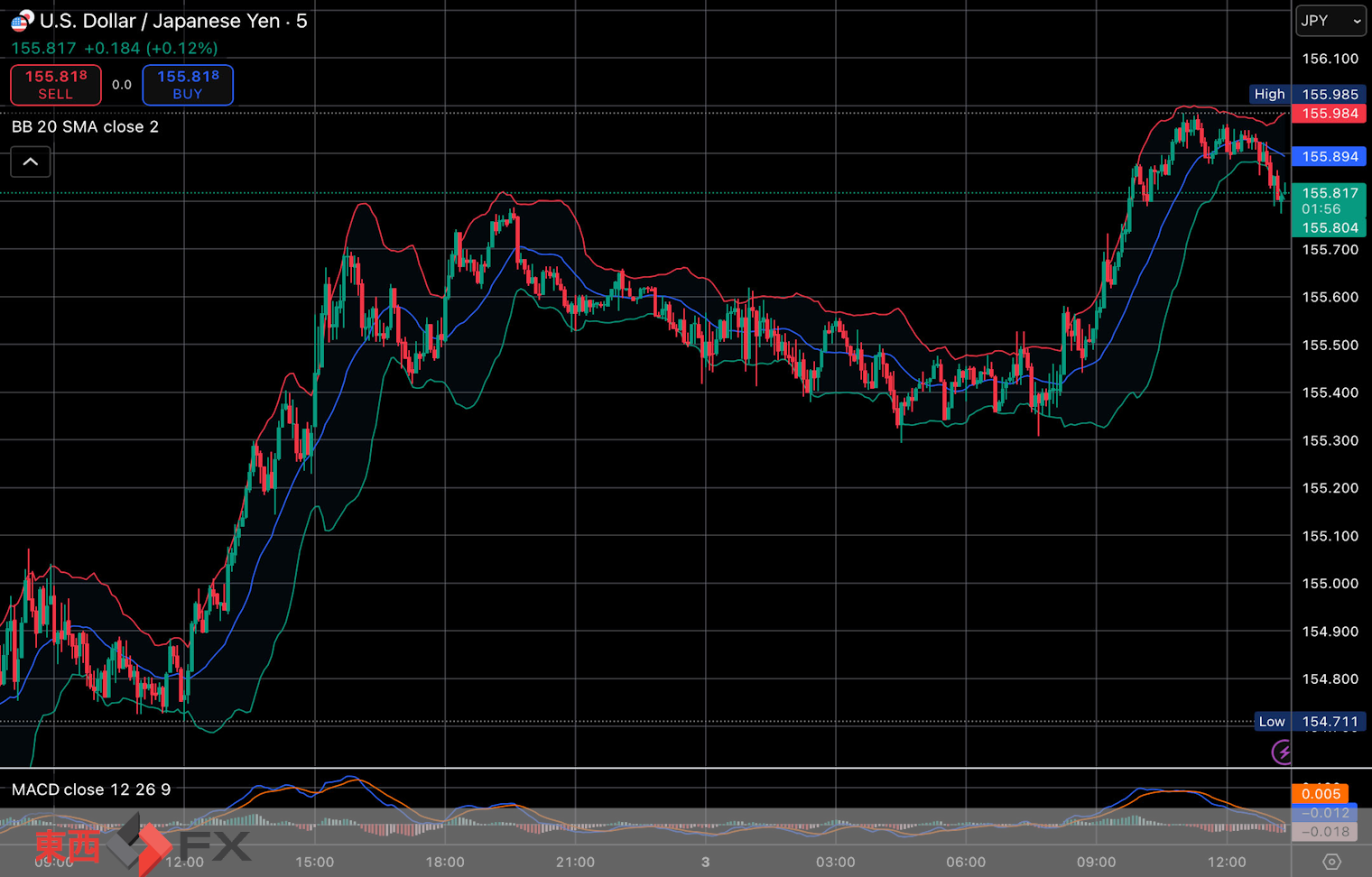Click the U.S. Dollar / Japanese Yen title
1372x877 pixels.
pyautogui.click(x=160, y=21)
